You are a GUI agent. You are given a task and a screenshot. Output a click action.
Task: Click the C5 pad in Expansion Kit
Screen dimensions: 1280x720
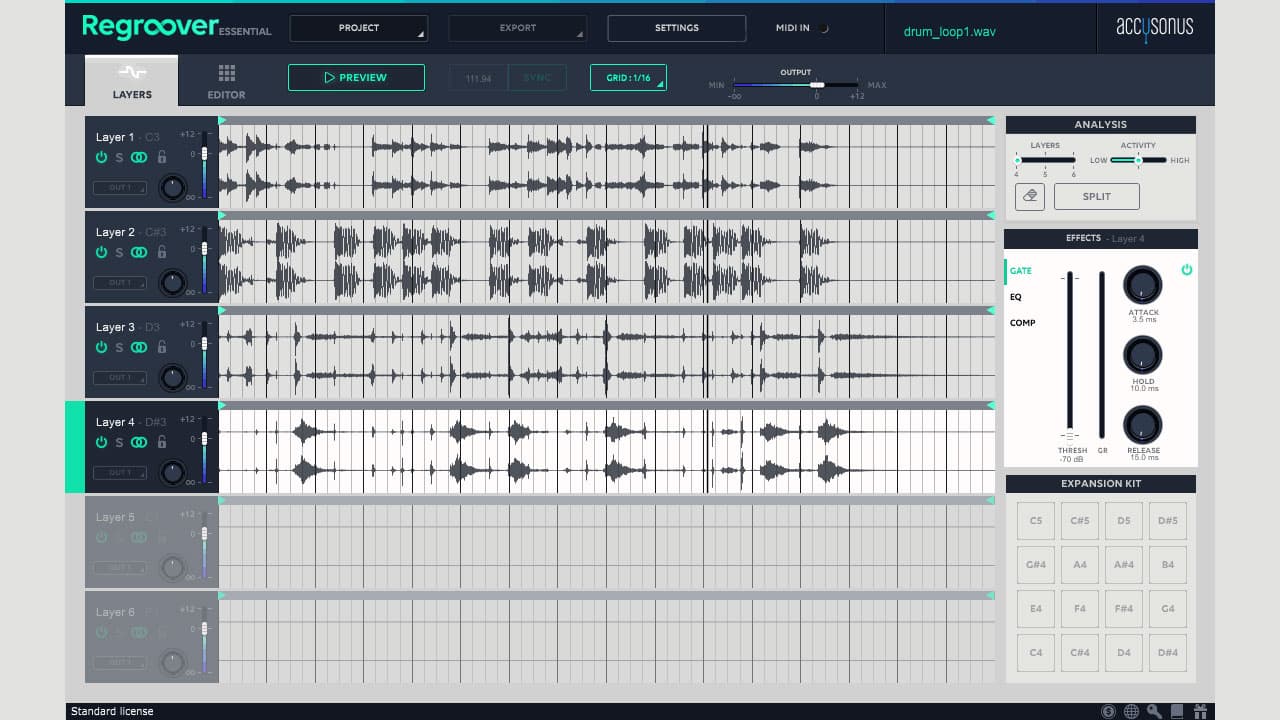(x=1036, y=521)
